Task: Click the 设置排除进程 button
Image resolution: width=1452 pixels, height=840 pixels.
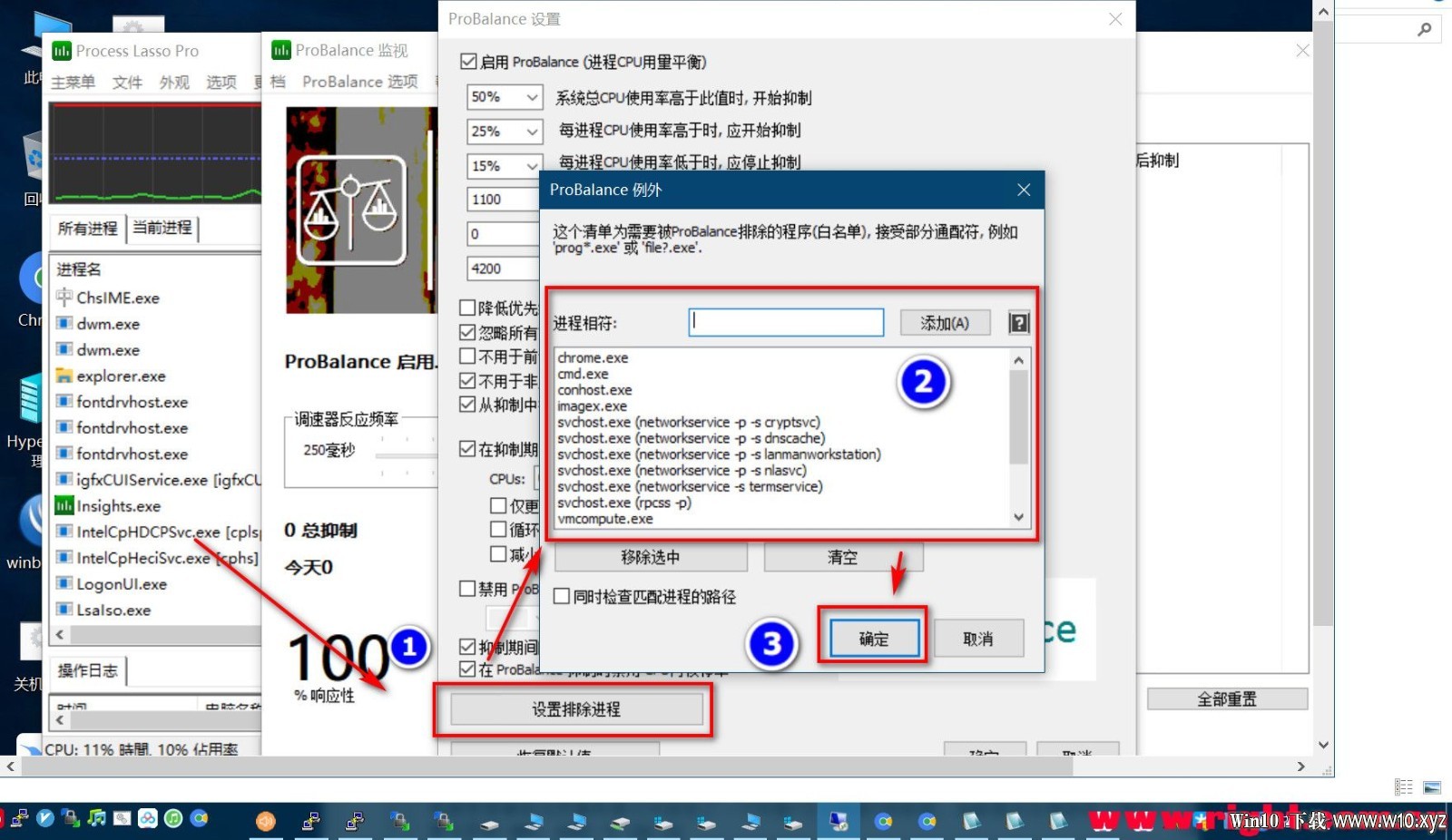Action: point(576,709)
